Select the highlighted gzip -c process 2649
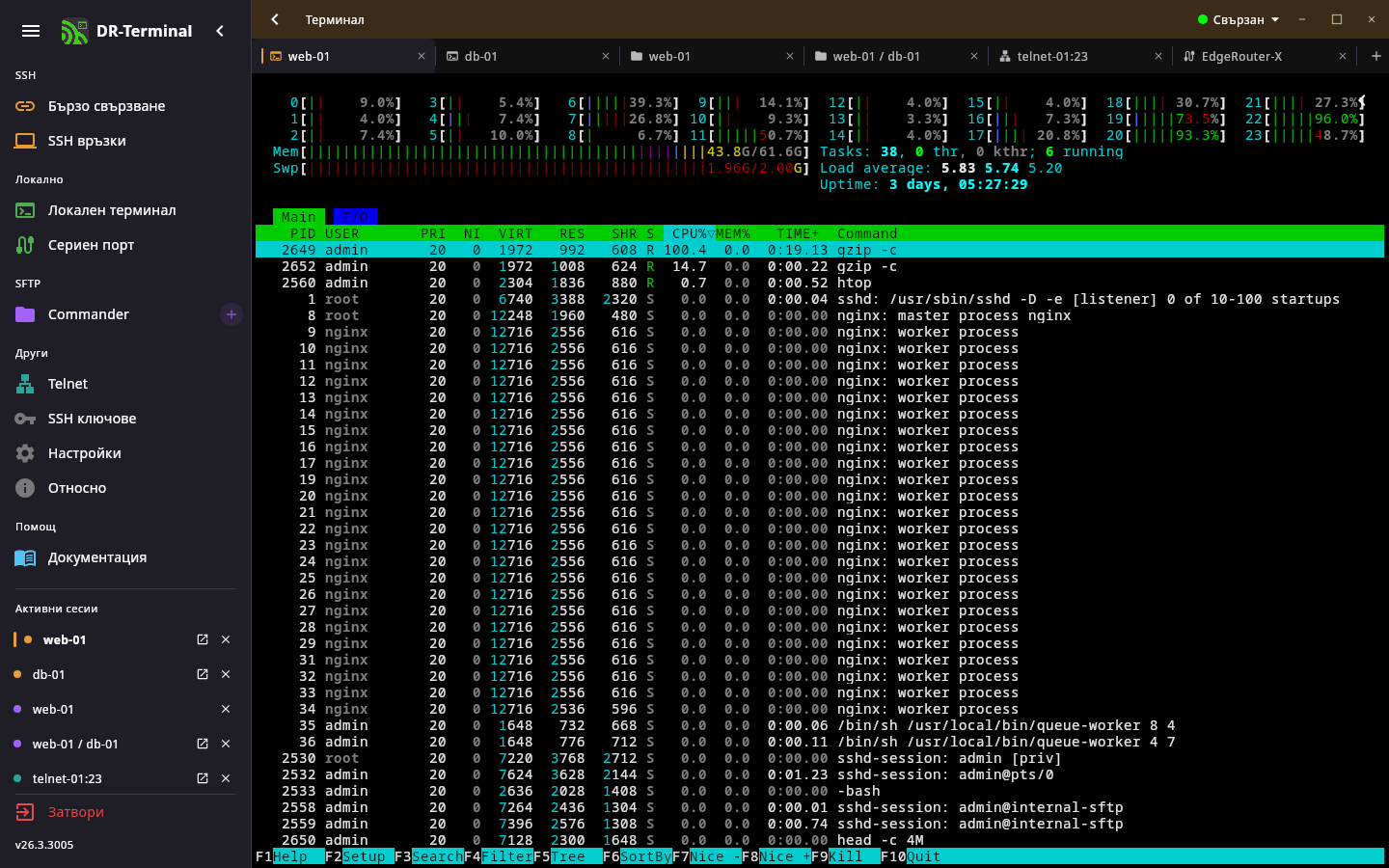This screenshot has width=1389, height=868. pos(820,250)
